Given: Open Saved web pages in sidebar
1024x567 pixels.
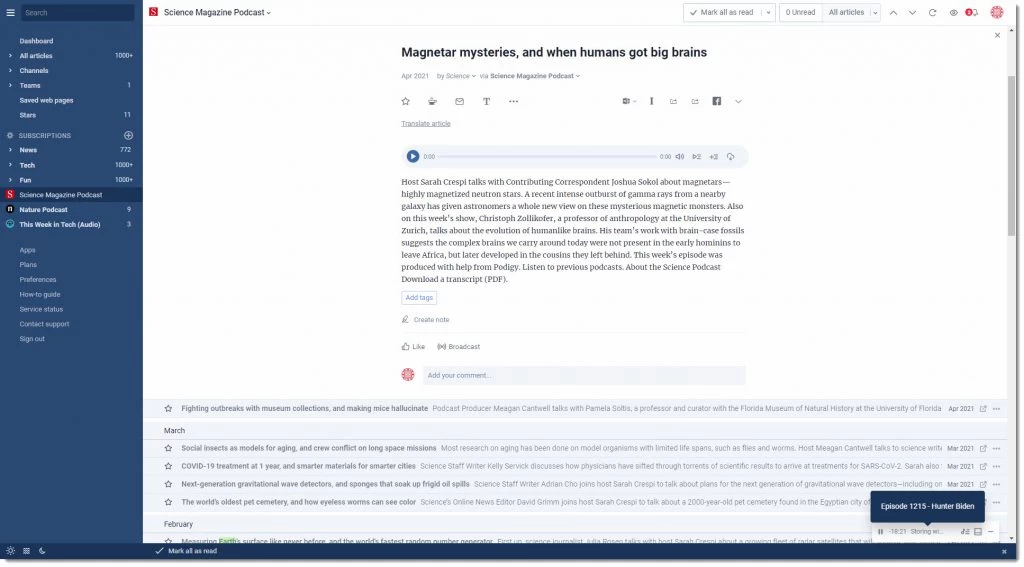Looking at the screenshot, I should [x=46, y=101].
